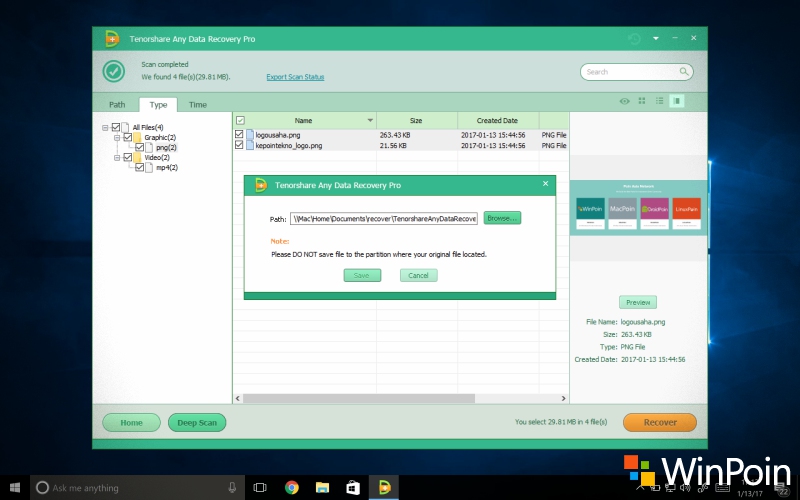Uncheck the mp4(2) checkbox
This screenshot has height=500, width=800.
[x=139, y=167]
